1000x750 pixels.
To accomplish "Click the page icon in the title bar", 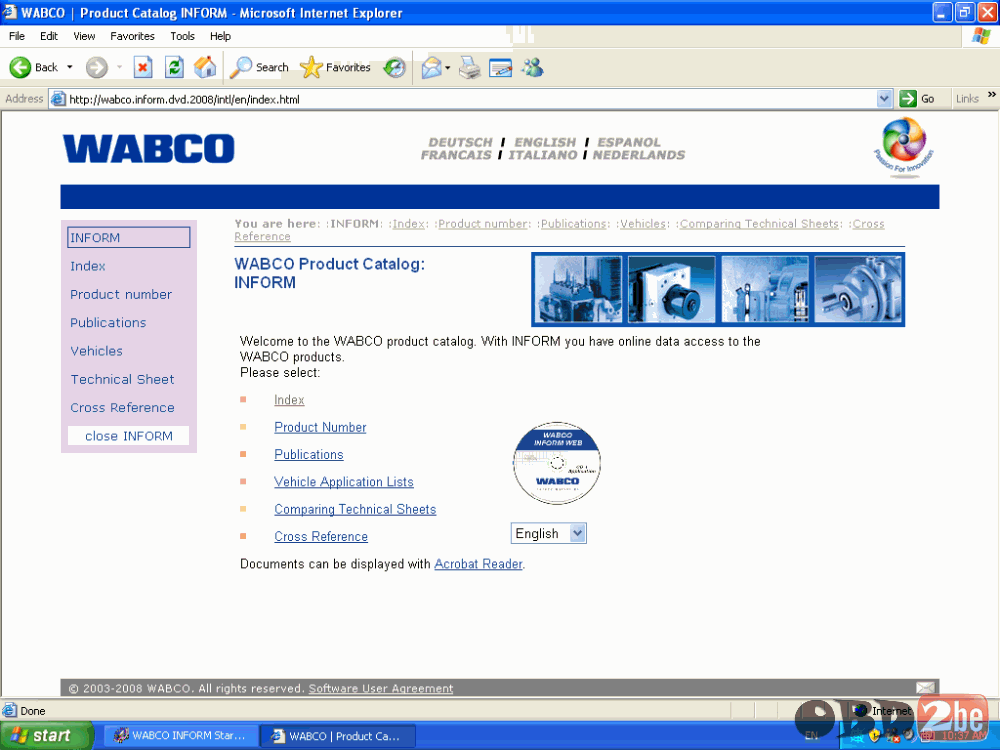I will pyautogui.click(x=9, y=12).
